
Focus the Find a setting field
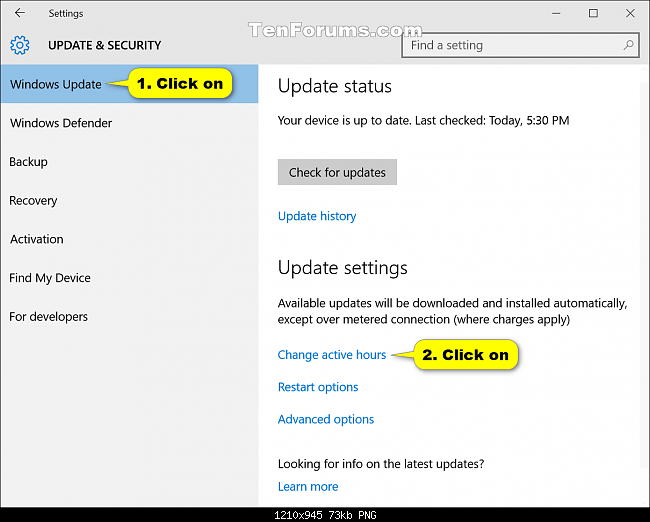520,45
